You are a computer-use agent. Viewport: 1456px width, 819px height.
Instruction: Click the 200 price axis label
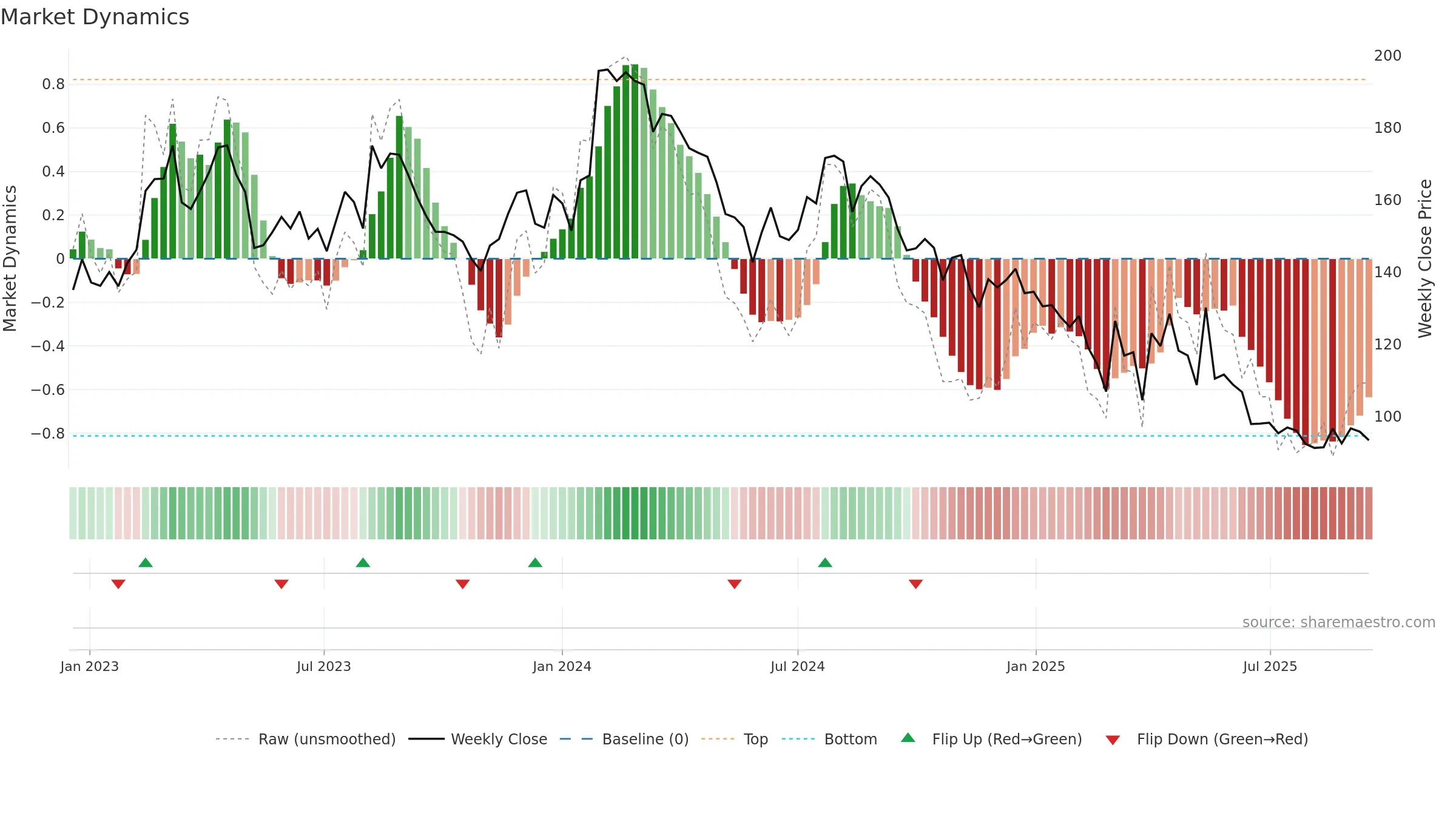point(1387,55)
